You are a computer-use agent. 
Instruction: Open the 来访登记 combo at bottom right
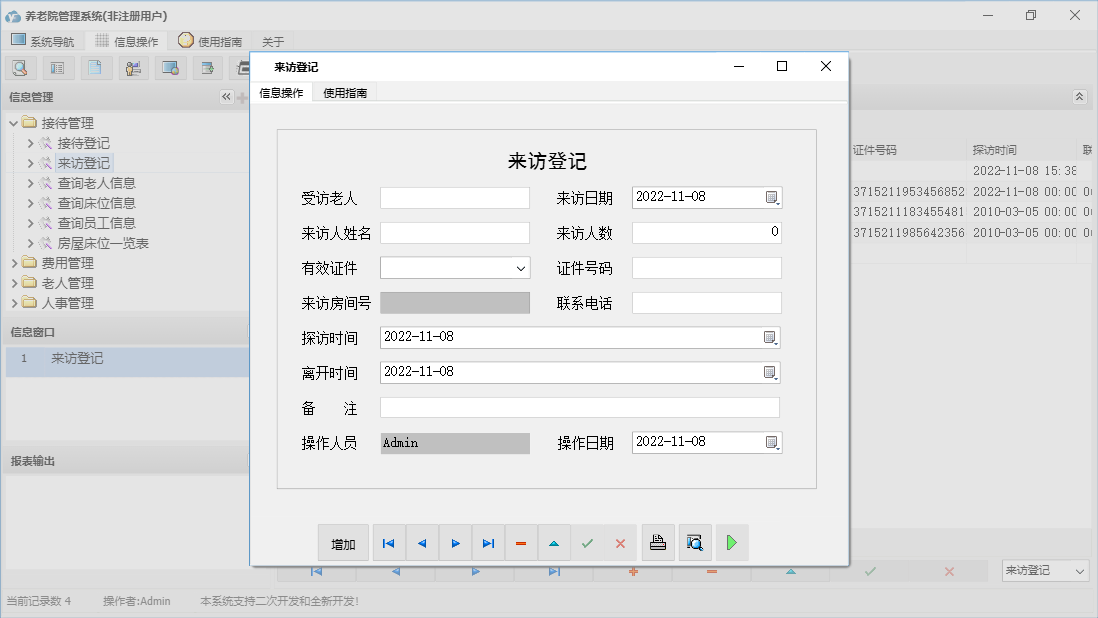(1044, 570)
